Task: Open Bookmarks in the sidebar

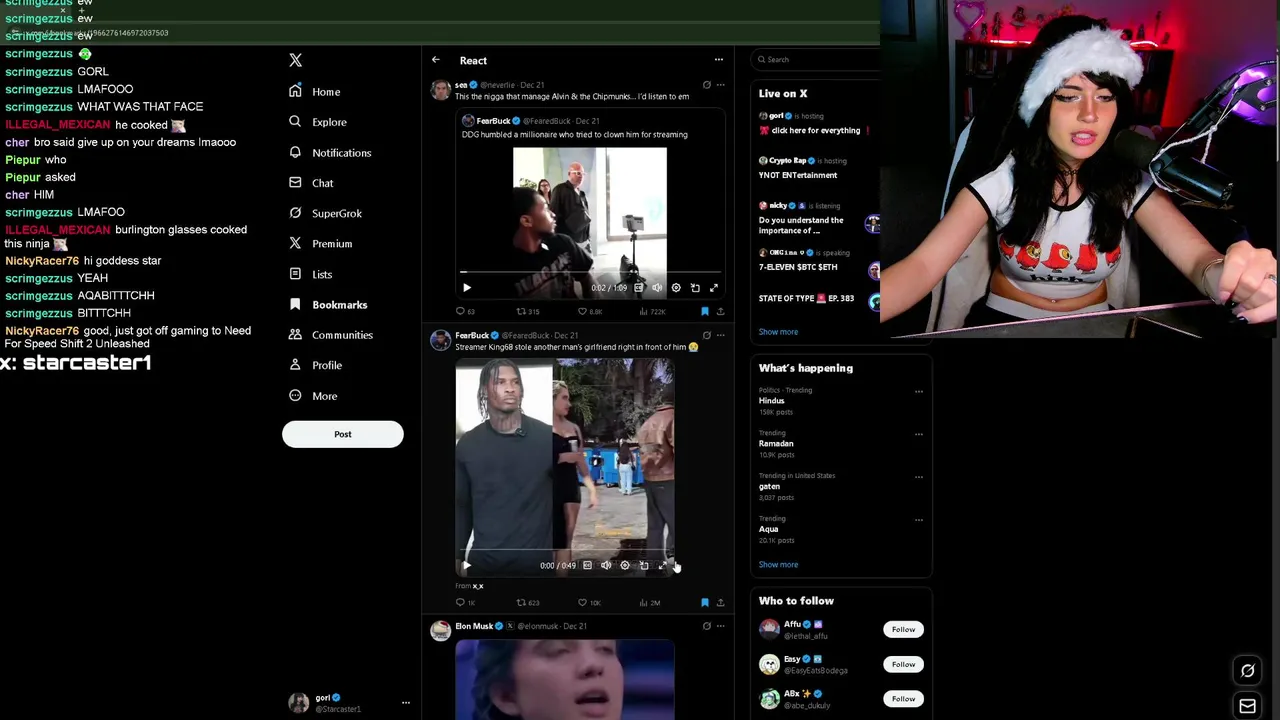Action: (x=327, y=305)
